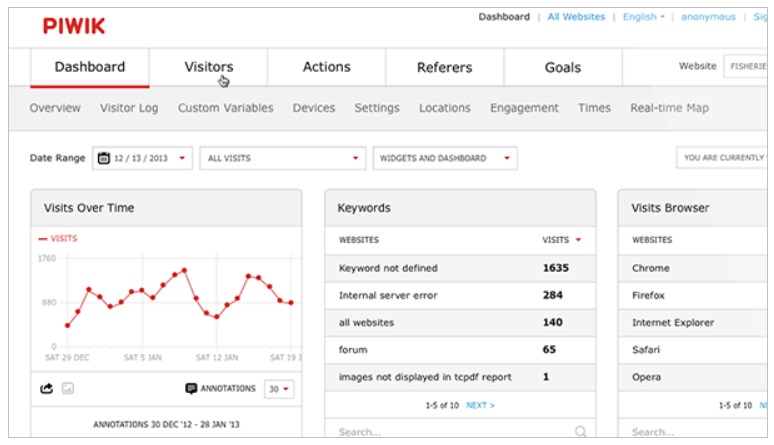Click the 1635 visits value

pos(556,268)
